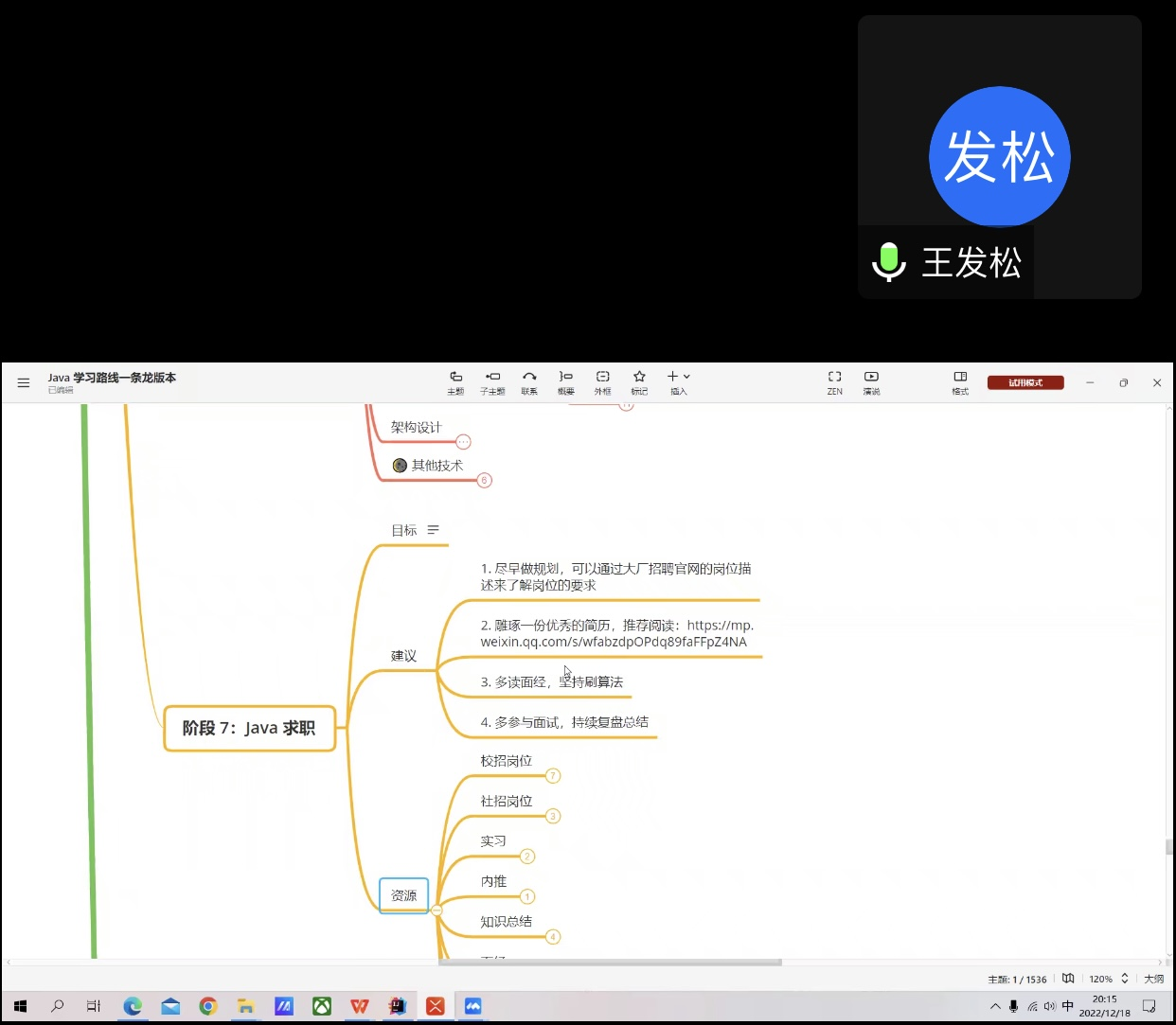
Task: Open the 插入 insert dropdown
Action: (678, 381)
